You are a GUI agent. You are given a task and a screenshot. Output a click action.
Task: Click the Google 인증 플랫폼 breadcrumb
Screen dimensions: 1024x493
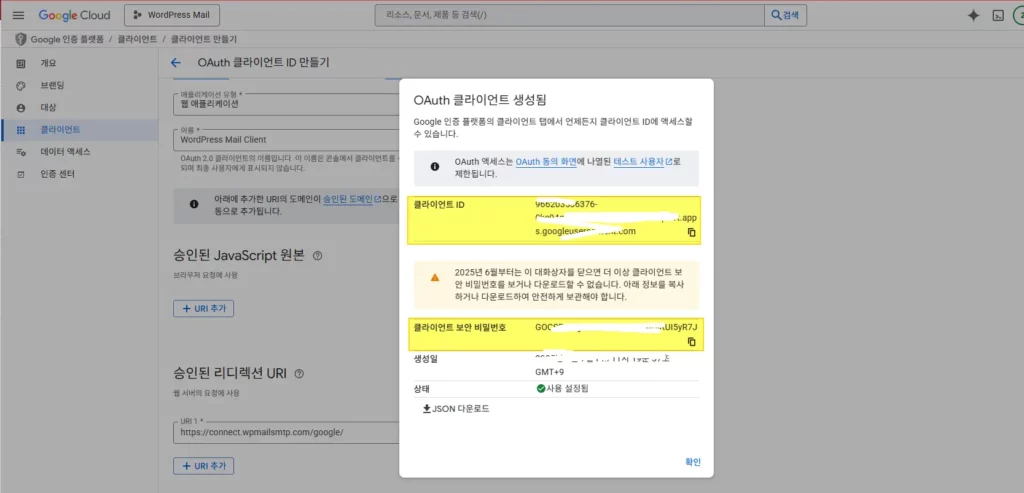(x=67, y=39)
